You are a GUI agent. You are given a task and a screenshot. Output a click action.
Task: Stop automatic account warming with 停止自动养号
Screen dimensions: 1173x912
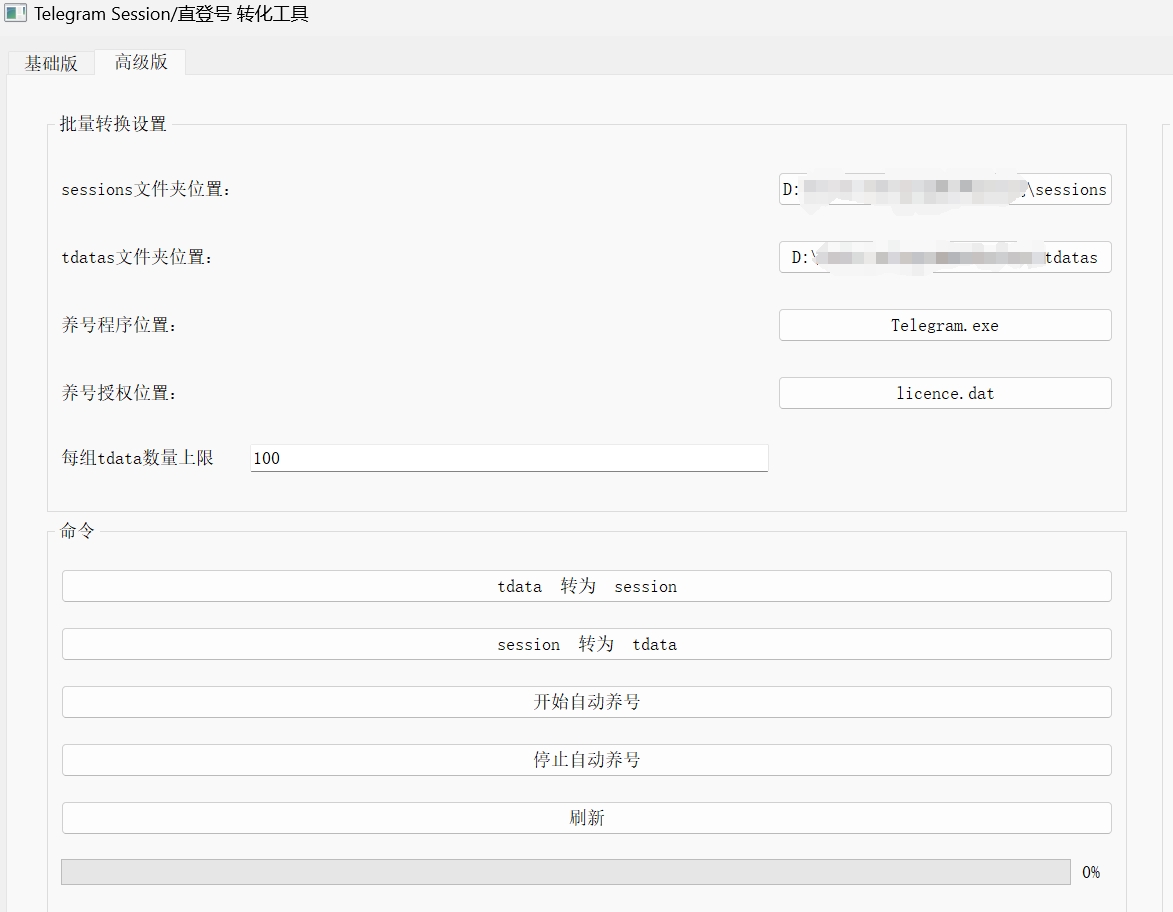coord(586,760)
